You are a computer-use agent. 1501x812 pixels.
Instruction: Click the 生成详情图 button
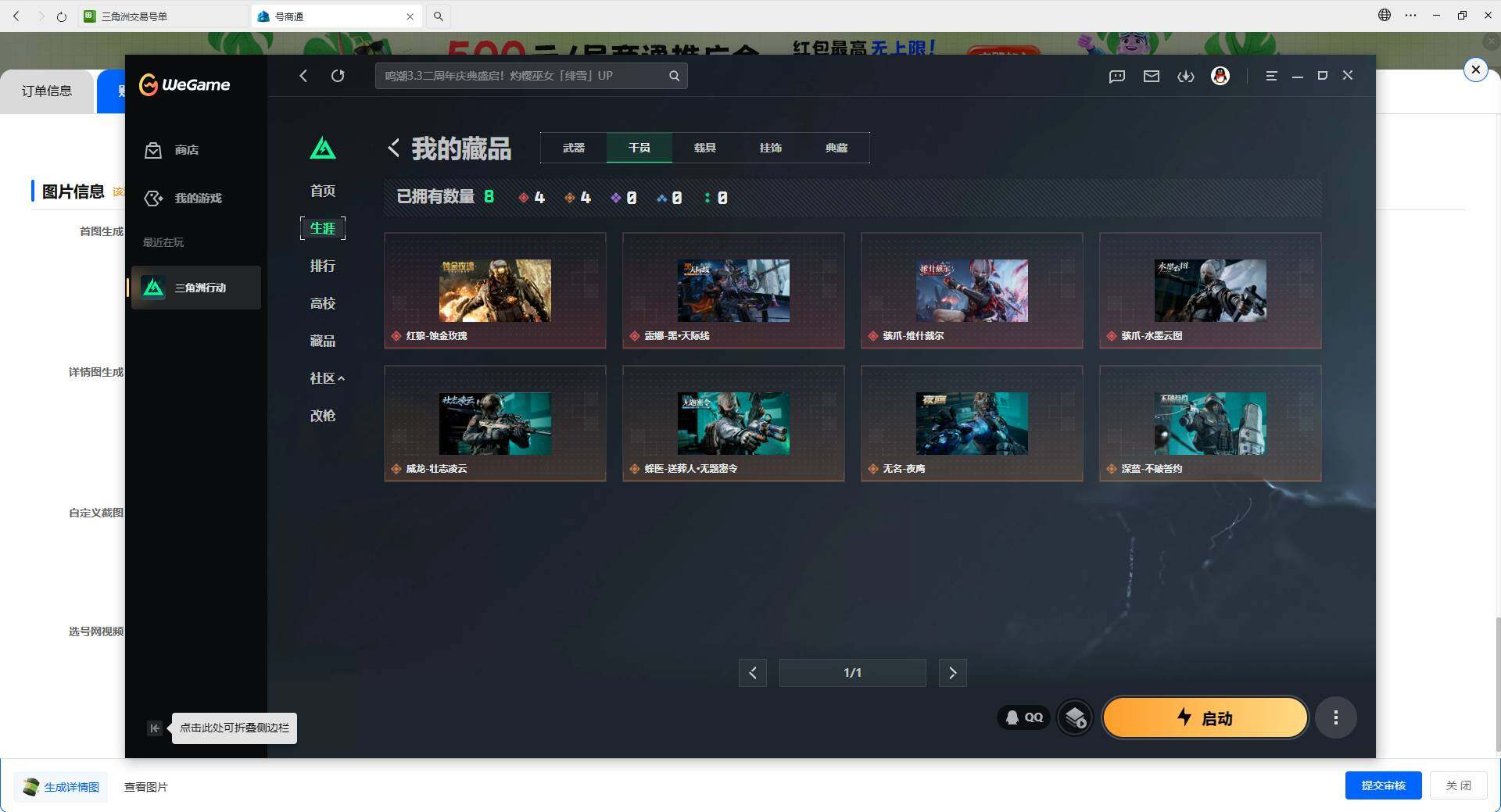pyautogui.click(x=61, y=787)
